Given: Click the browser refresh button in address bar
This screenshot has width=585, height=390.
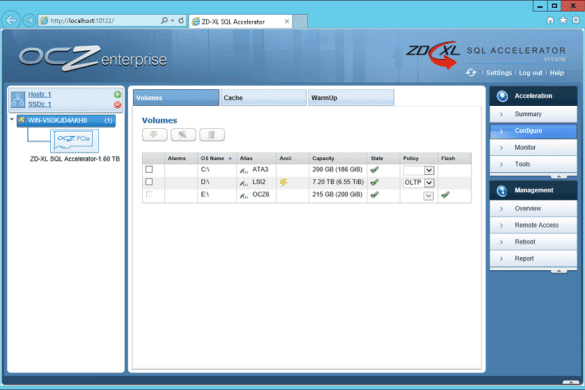Looking at the screenshot, I should point(181,21).
